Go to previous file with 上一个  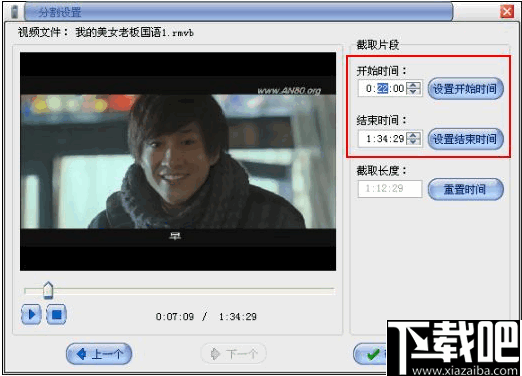[x=99, y=354]
